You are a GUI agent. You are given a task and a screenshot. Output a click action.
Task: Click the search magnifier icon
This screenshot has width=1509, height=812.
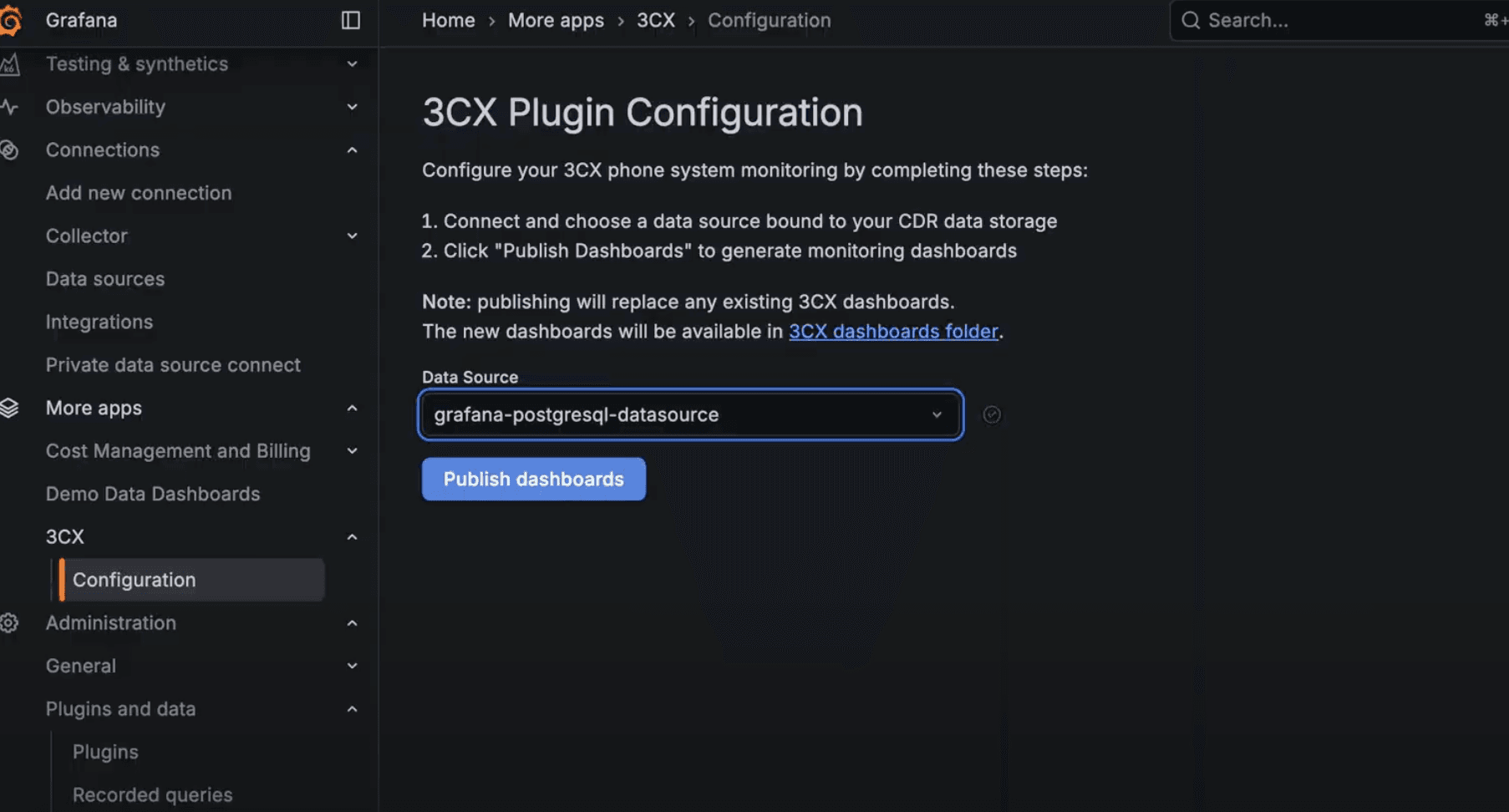coord(1190,20)
